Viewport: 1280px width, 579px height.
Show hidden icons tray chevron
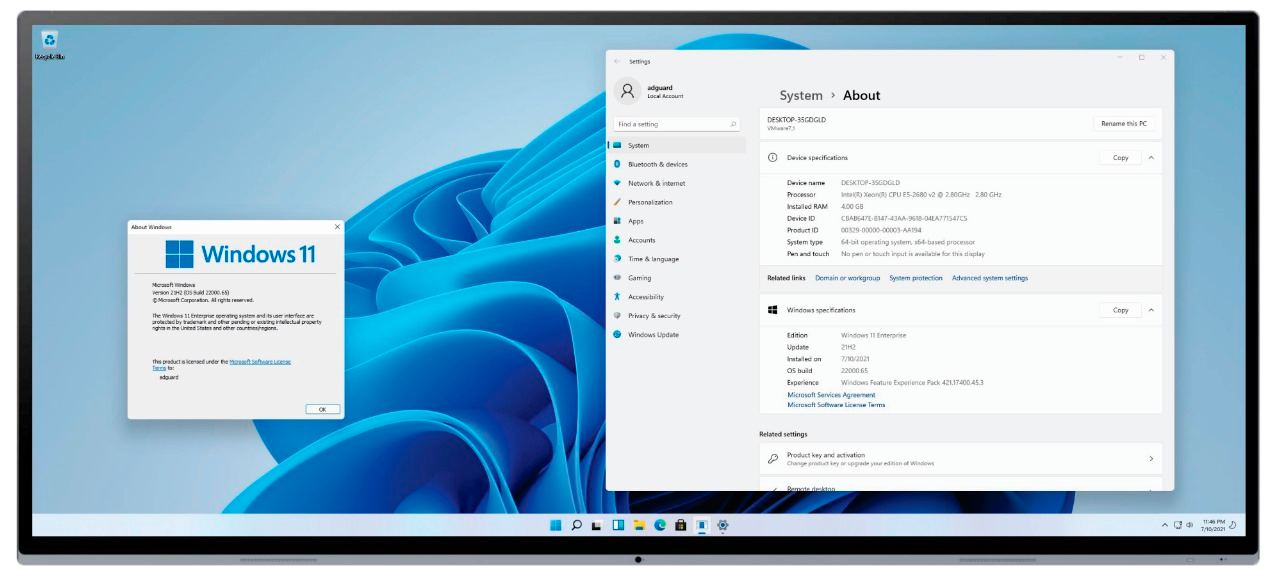coord(1164,525)
